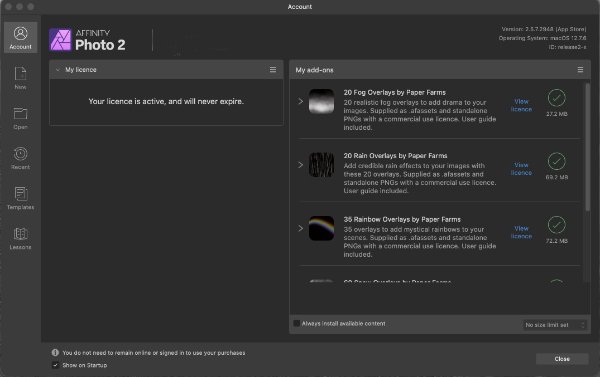Open the Account section in the sidebar
Image resolution: width=600 pixels, height=377 pixels.
click(21, 38)
